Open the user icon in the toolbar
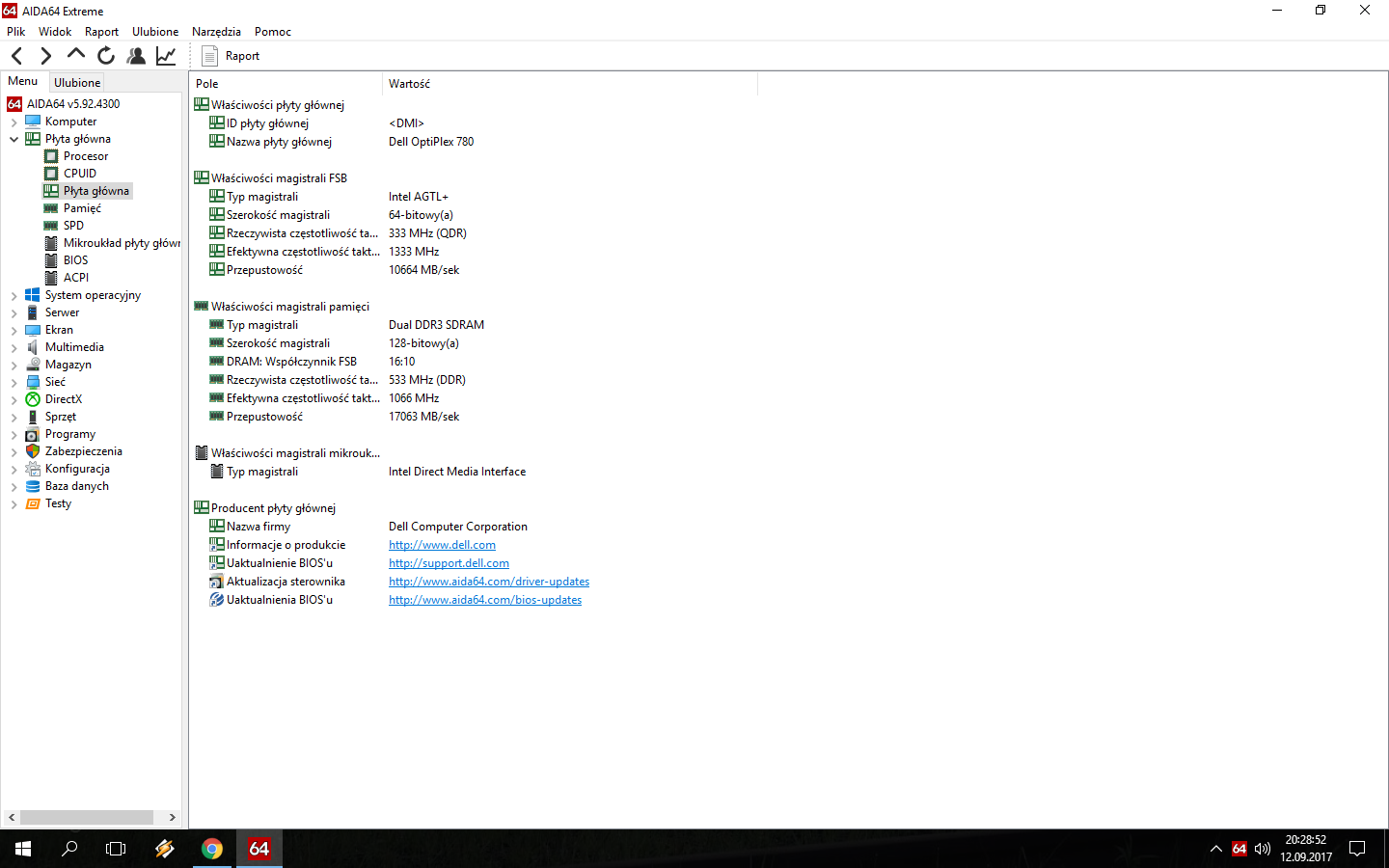The width and height of the screenshot is (1389, 868). pos(136,56)
